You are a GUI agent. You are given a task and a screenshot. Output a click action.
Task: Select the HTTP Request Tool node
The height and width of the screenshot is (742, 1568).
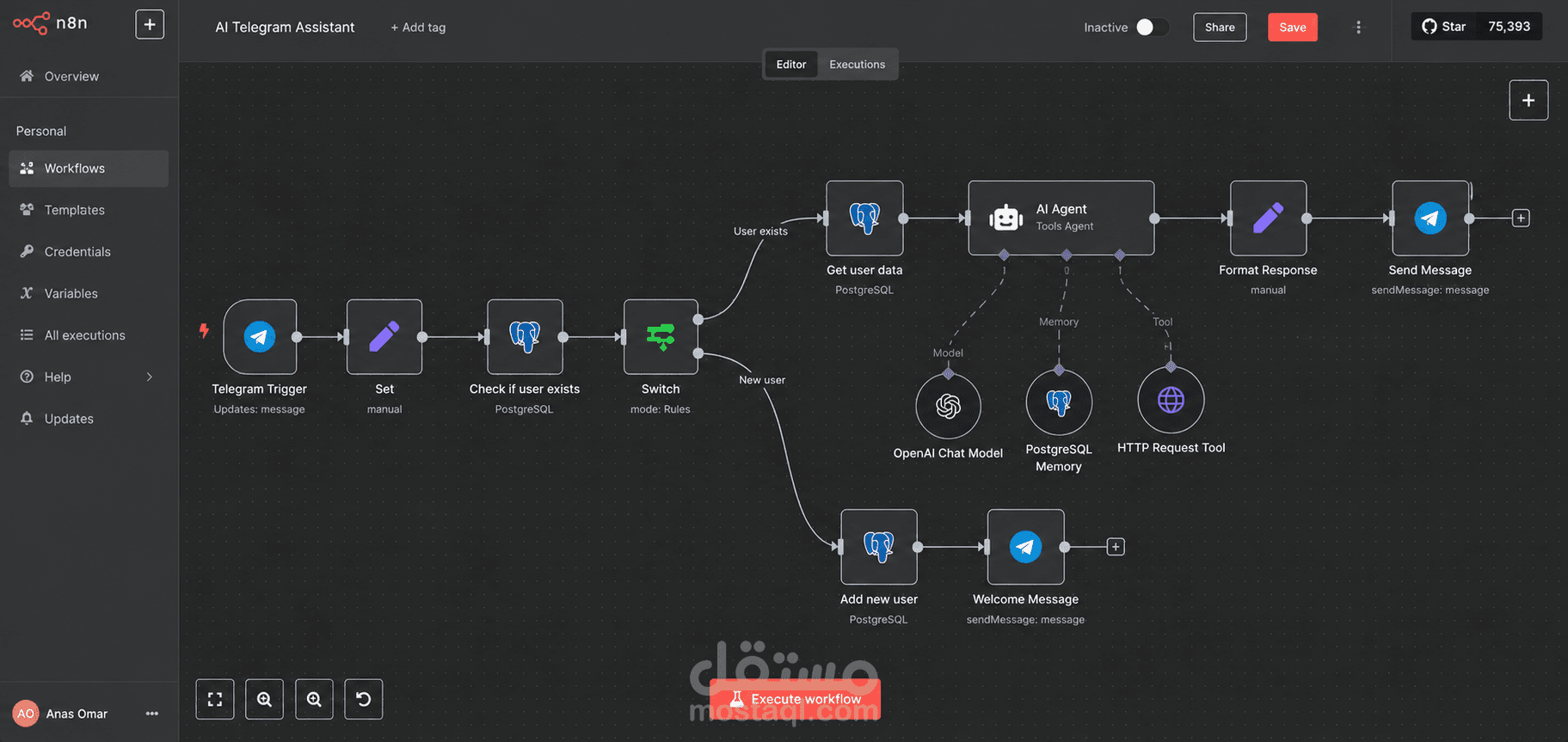coord(1171,400)
